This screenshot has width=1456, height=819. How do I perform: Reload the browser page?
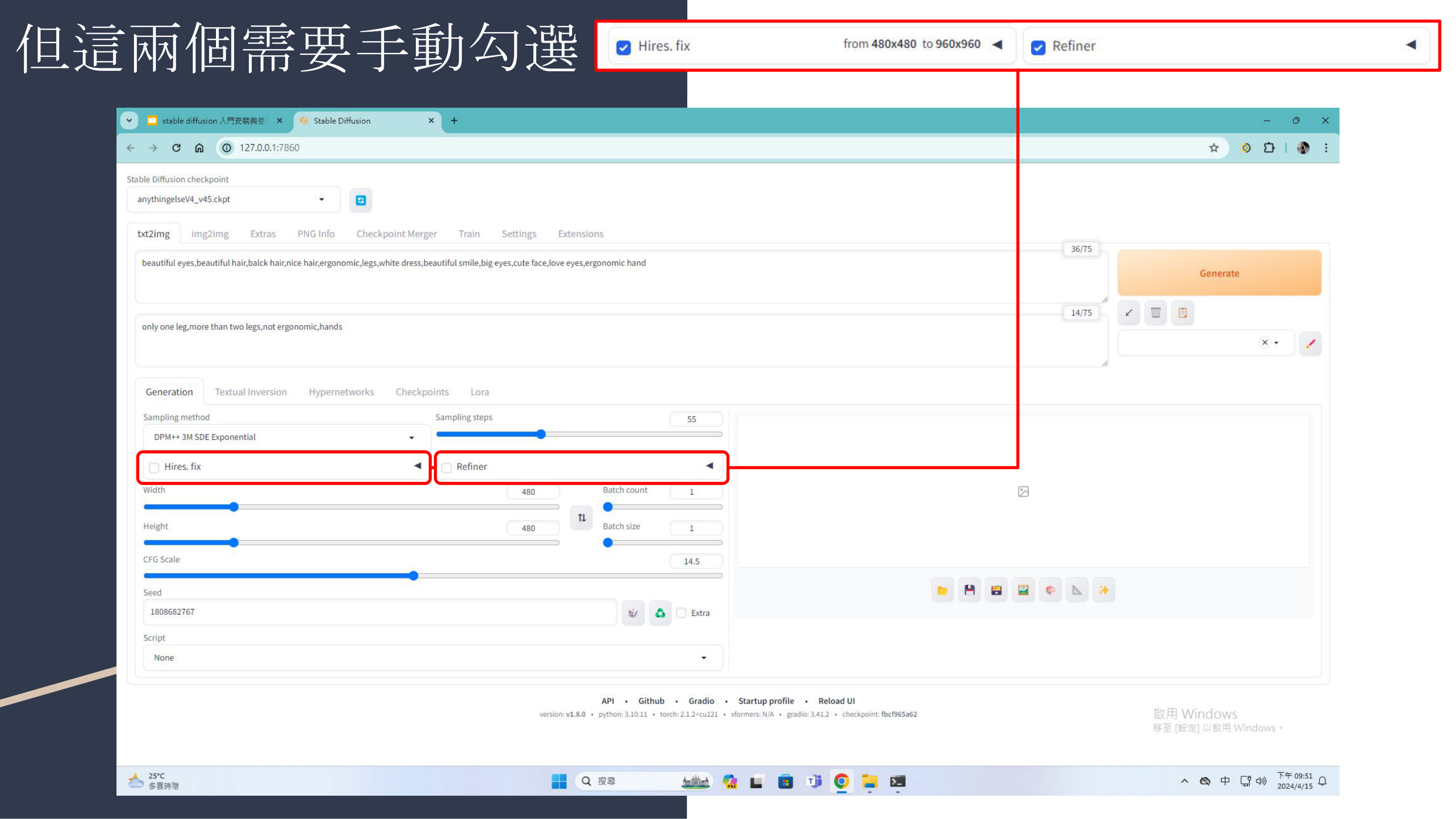[176, 147]
